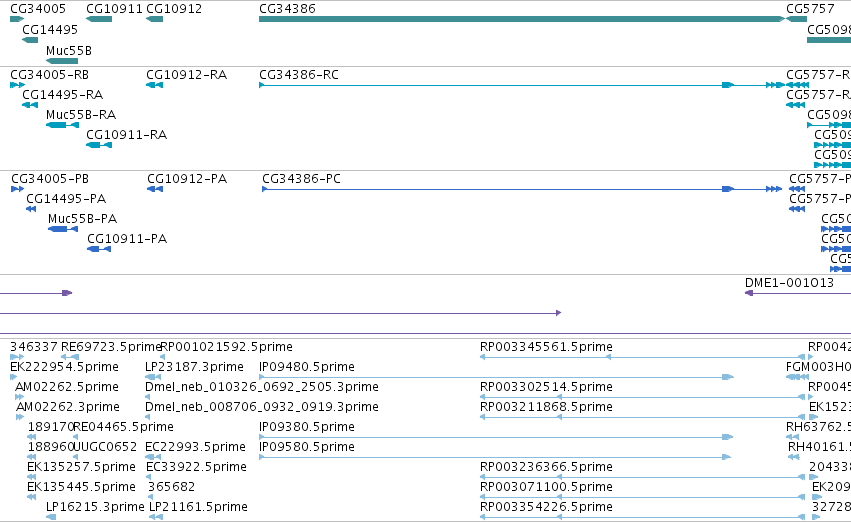Click the CG10911 gene label
Viewport: 851px width, 522px height.
[x=115, y=9]
